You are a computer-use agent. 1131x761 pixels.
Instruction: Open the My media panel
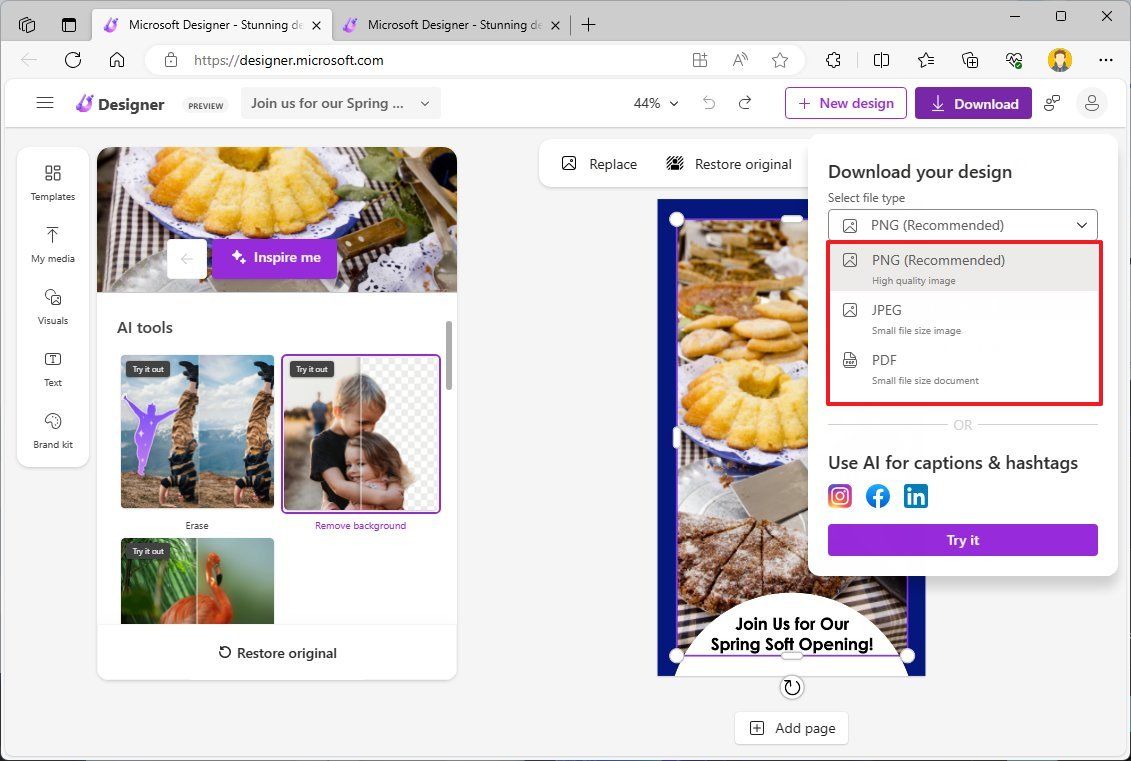pyautogui.click(x=52, y=246)
